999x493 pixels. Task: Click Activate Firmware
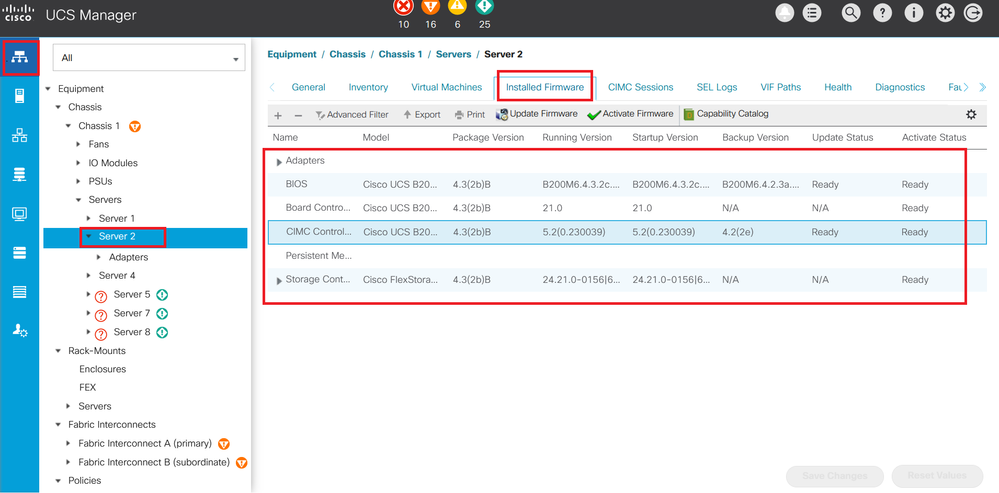pyautogui.click(x=630, y=114)
